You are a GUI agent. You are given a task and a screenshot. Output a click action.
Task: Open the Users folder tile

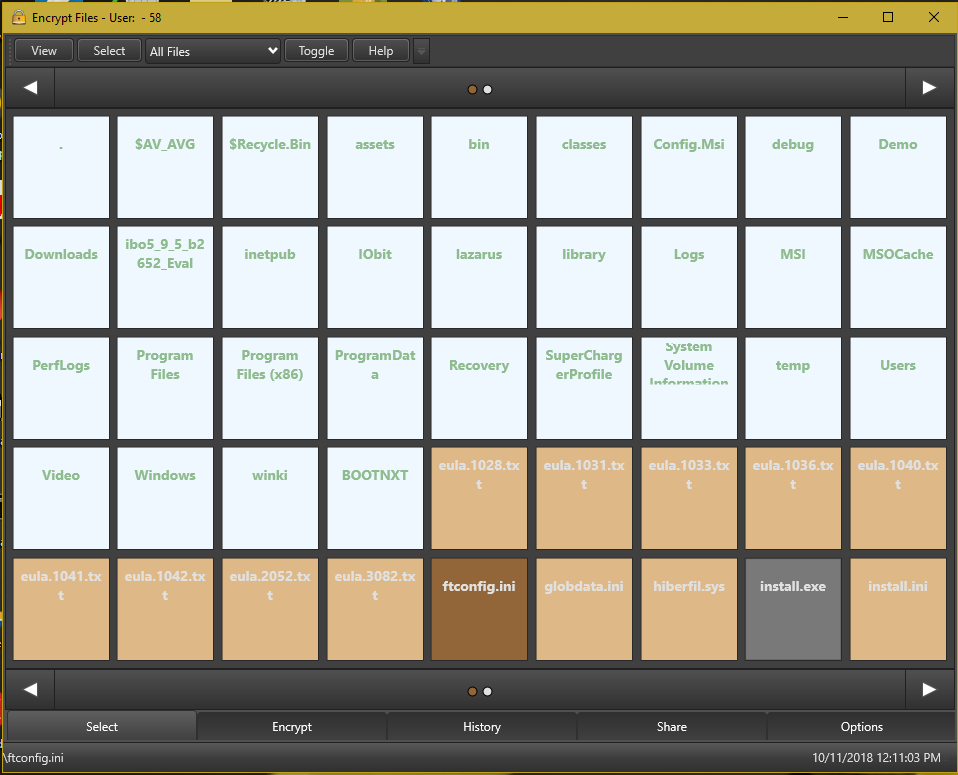(x=898, y=388)
